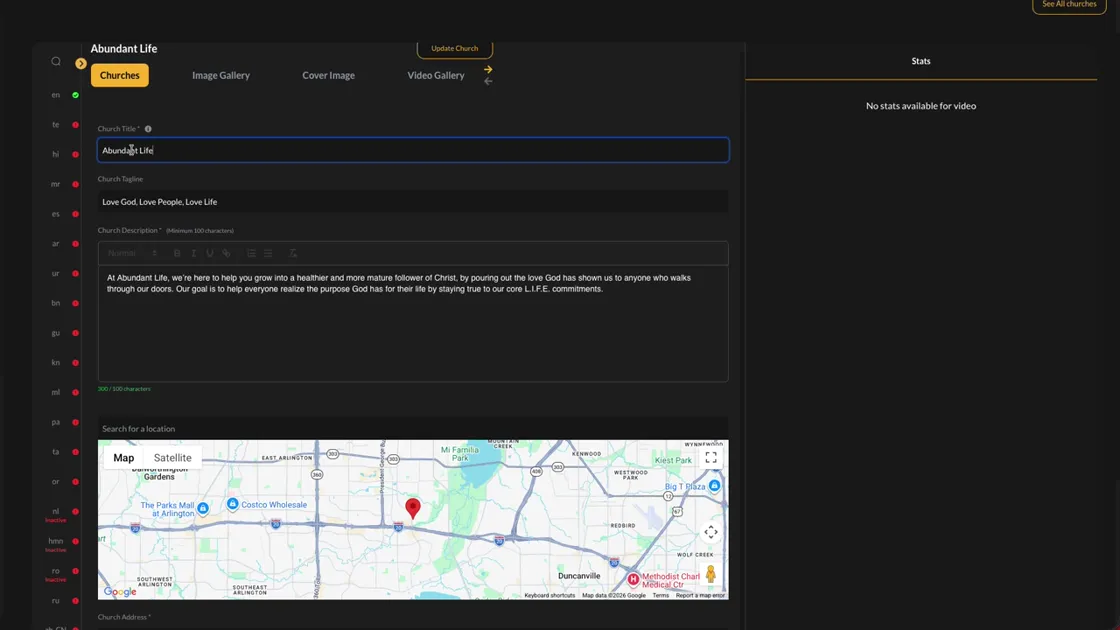
Task: Click Report a map error link
Action: coord(700,595)
